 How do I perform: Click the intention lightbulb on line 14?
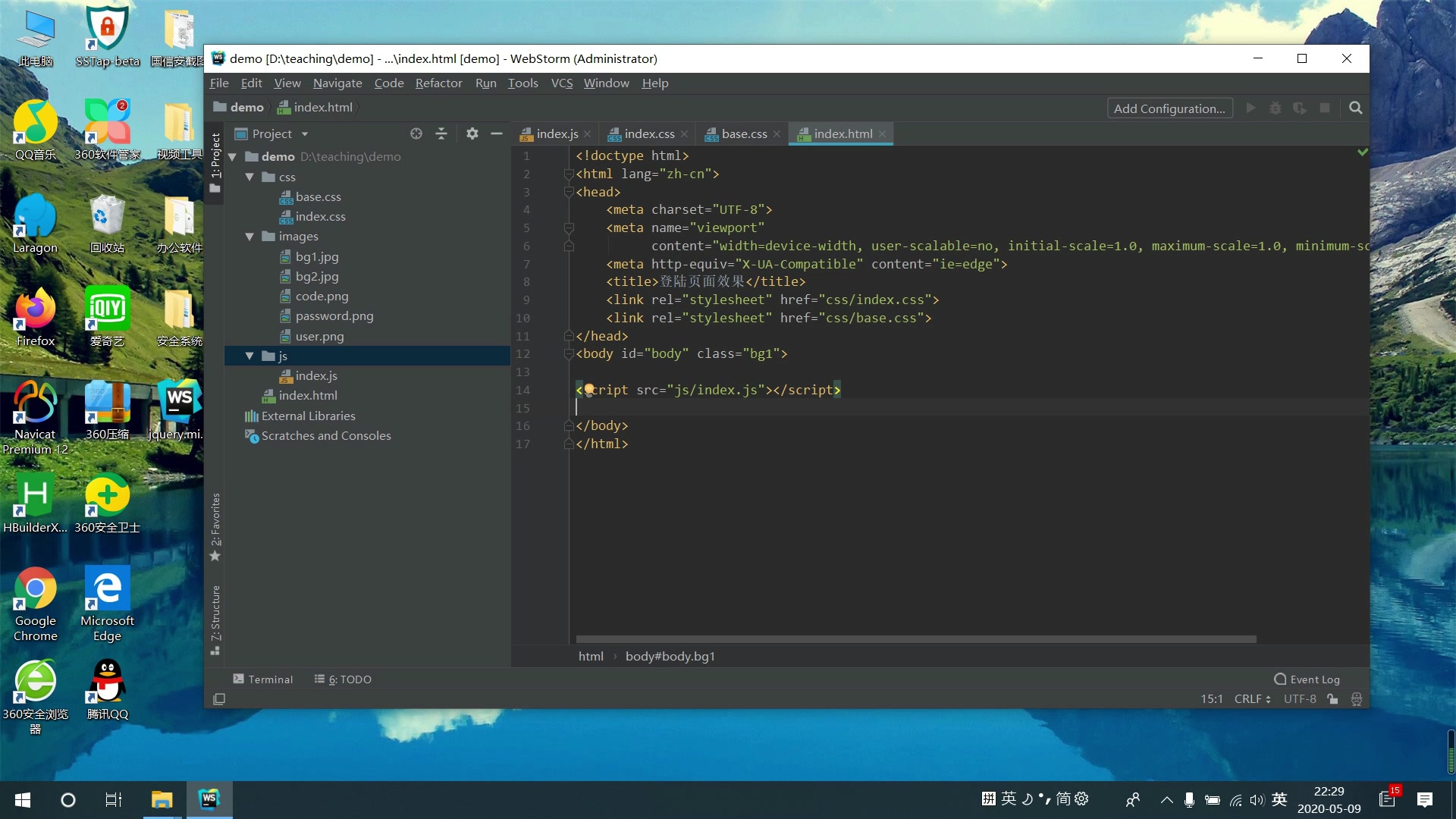[588, 389]
